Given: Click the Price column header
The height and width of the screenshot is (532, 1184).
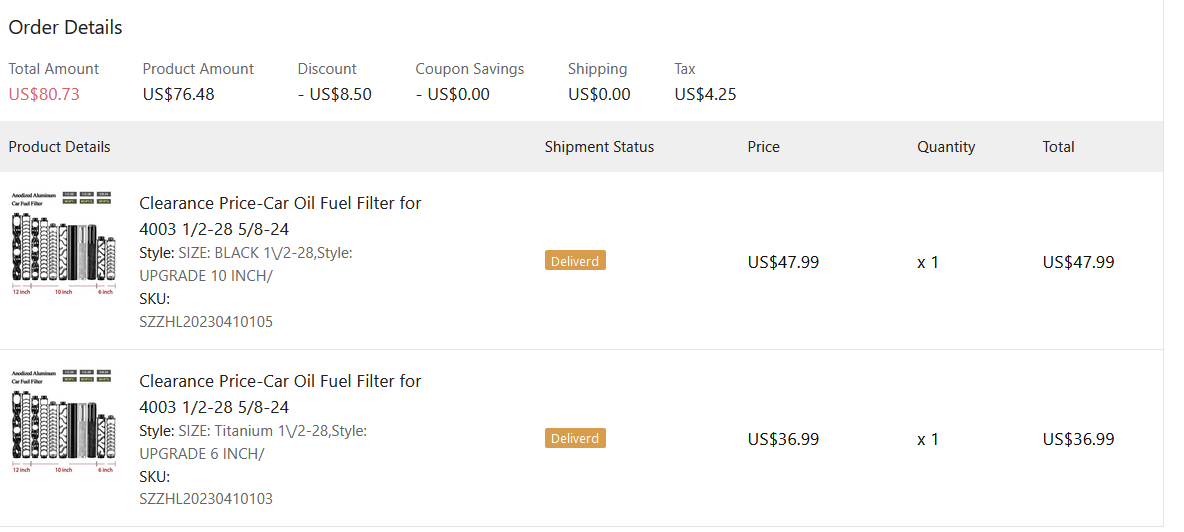Looking at the screenshot, I should (763, 147).
